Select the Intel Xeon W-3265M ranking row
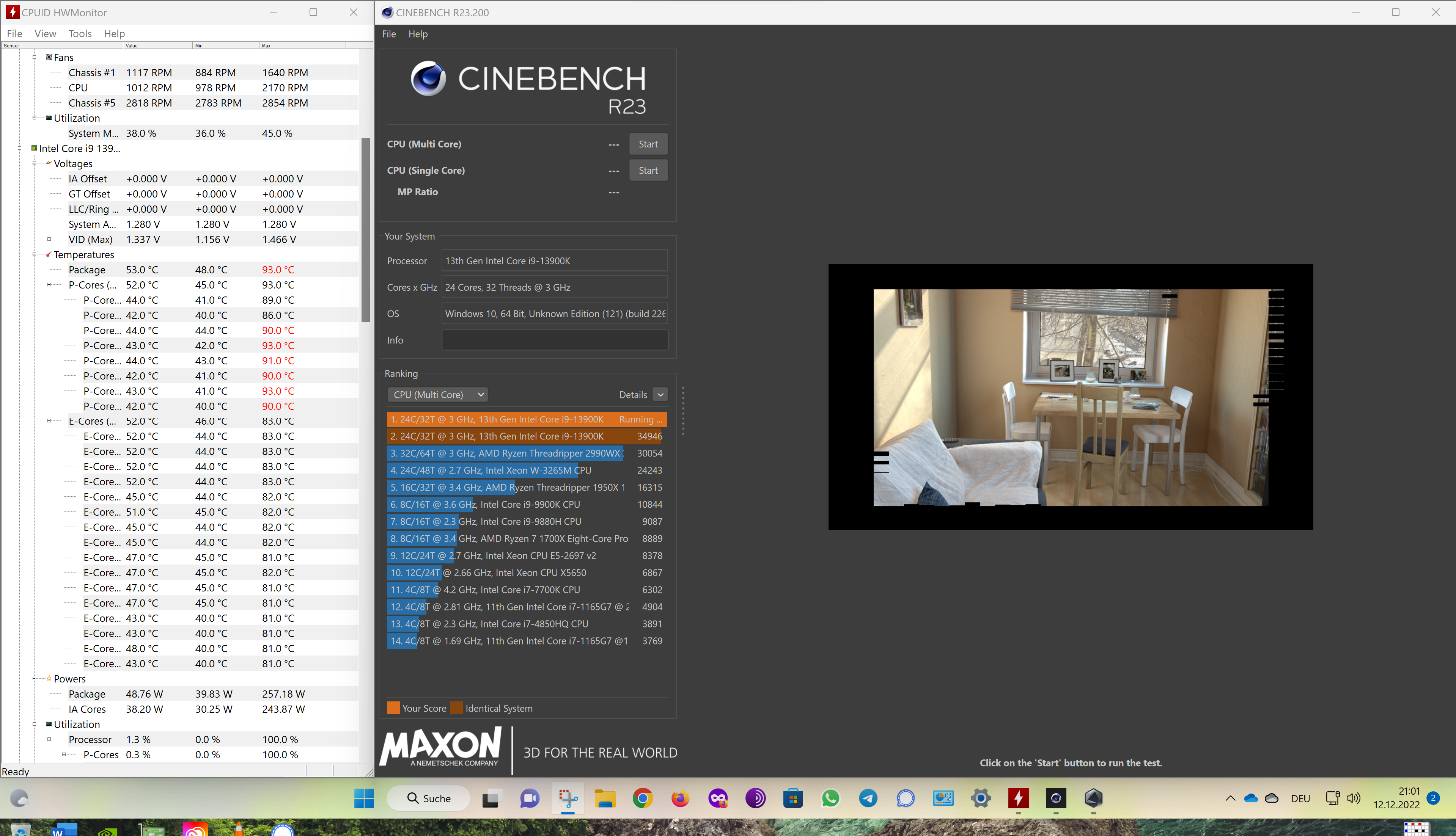Image resolution: width=1456 pixels, height=836 pixels. point(527,470)
